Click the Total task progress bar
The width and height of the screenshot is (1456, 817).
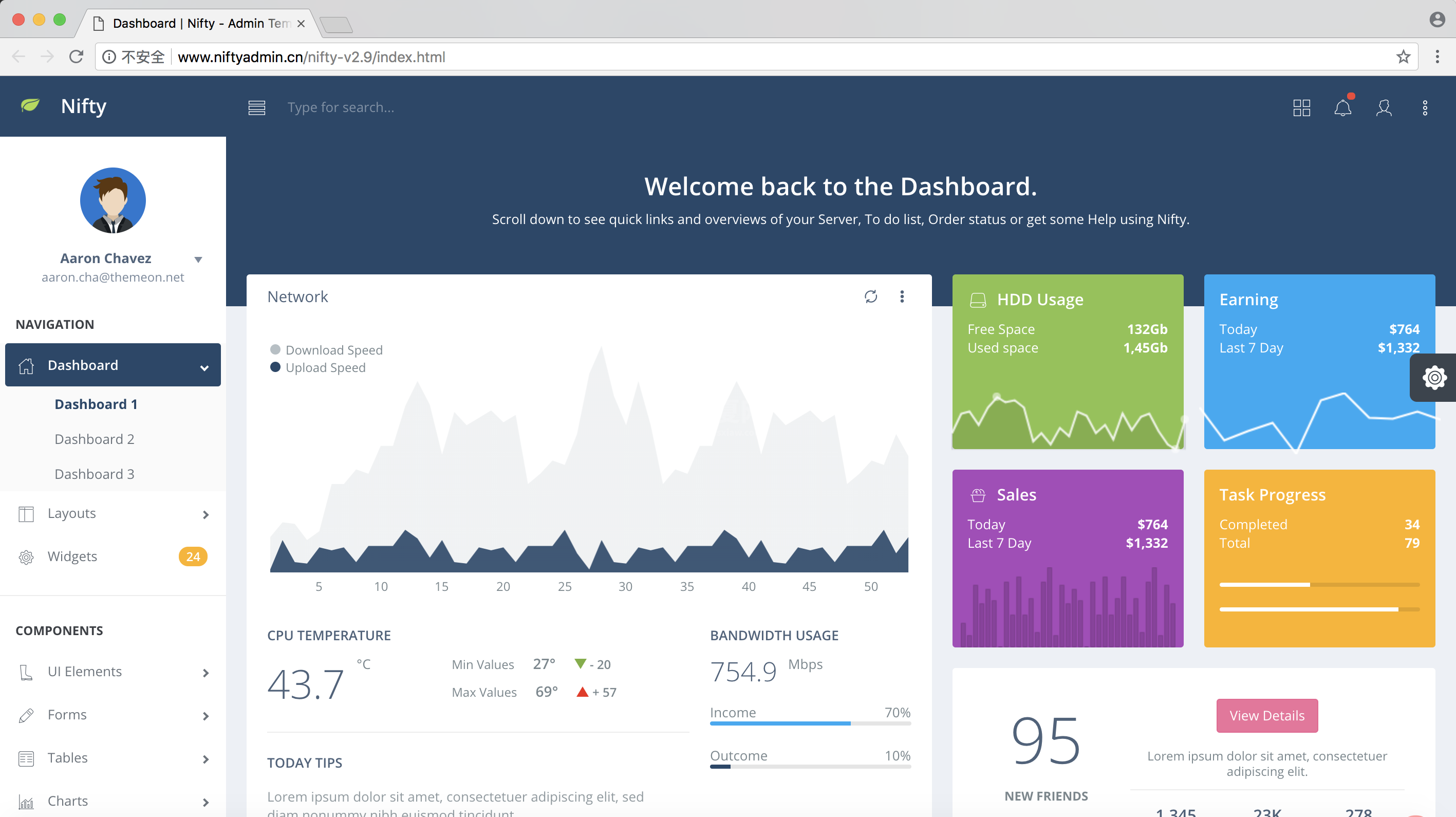1319,609
